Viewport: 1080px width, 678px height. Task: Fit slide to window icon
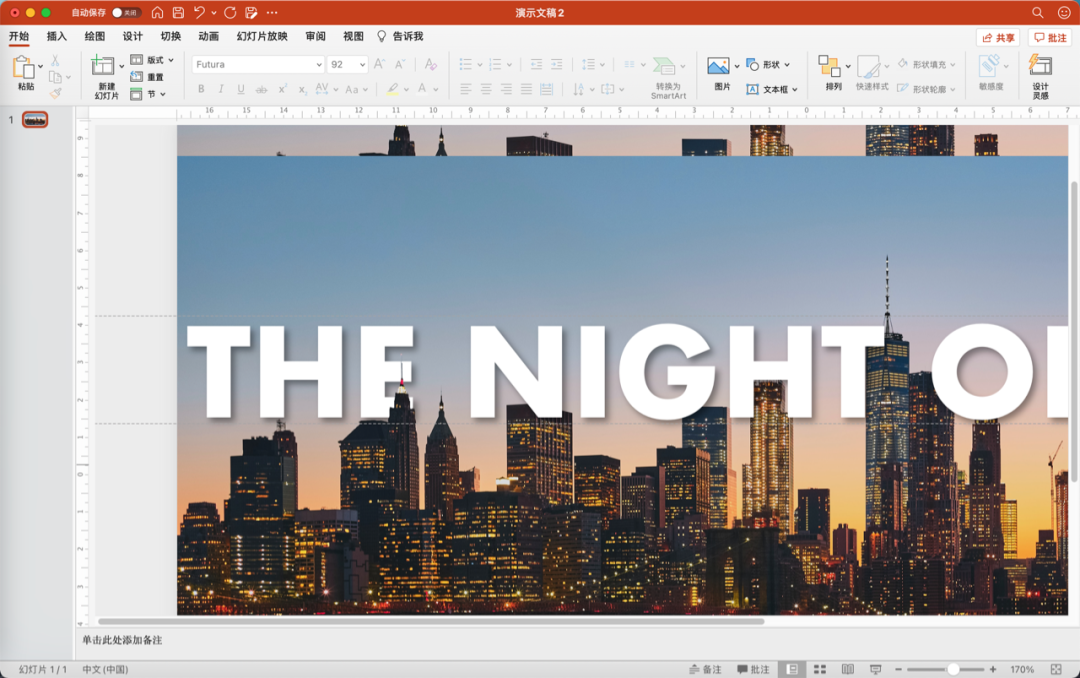coord(1056,669)
